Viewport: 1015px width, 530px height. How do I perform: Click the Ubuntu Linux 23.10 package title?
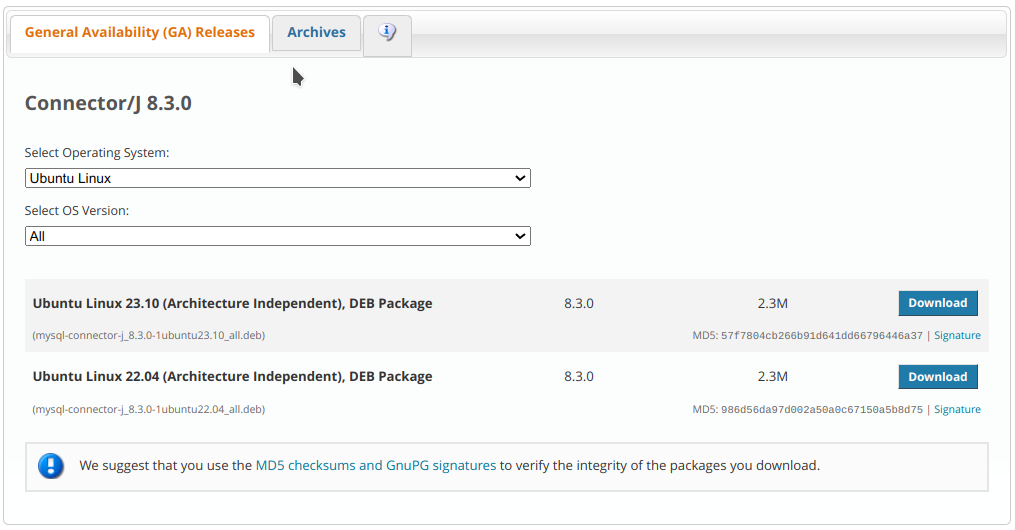pyautogui.click(x=232, y=303)
